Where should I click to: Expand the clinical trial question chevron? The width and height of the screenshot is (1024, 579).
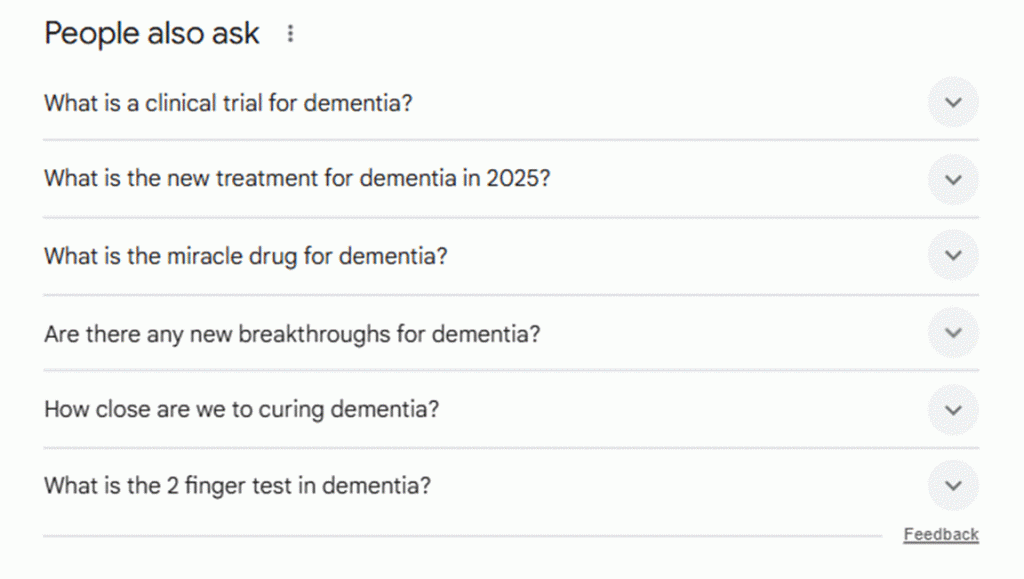(x=953, y=103)
